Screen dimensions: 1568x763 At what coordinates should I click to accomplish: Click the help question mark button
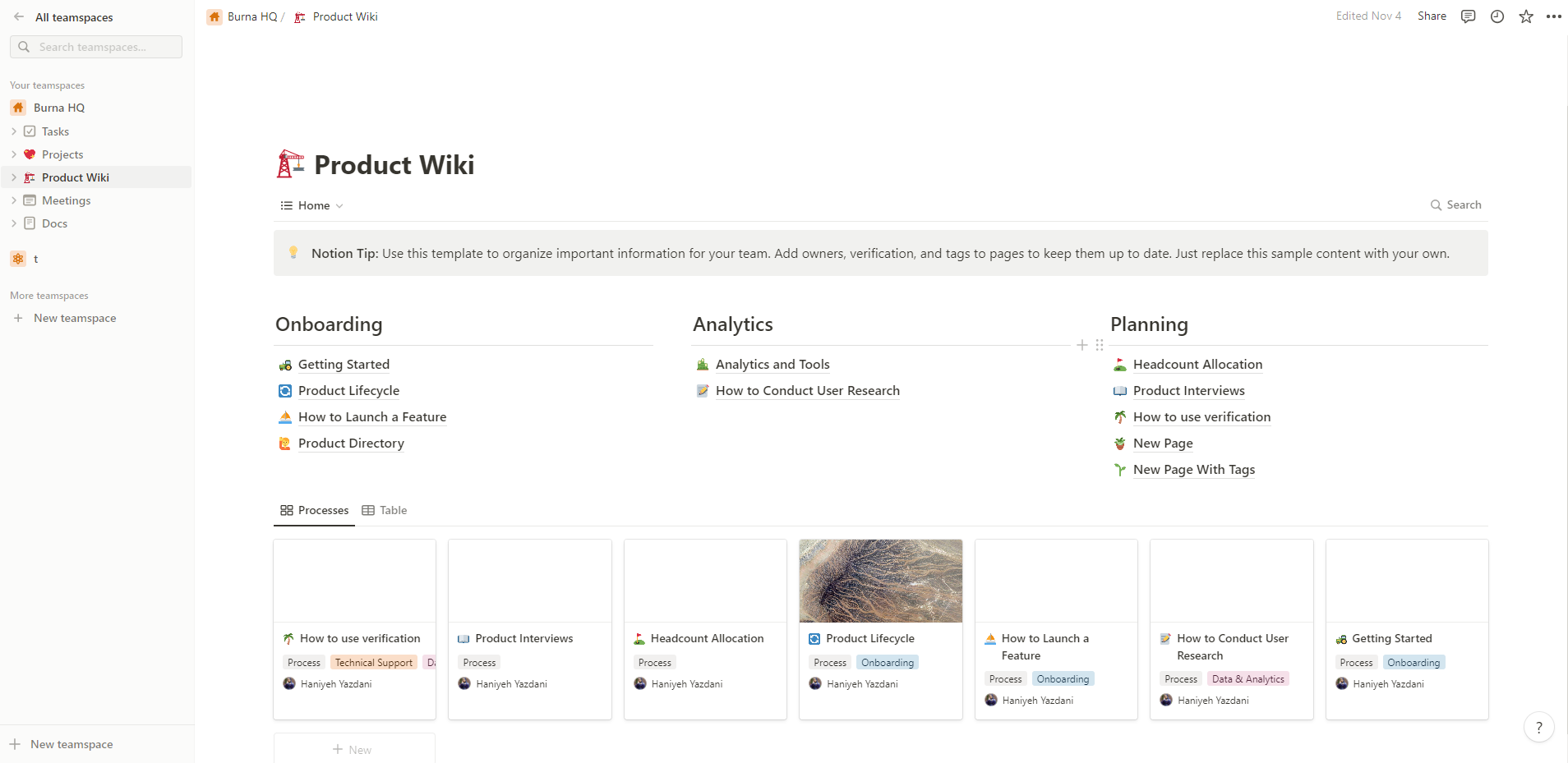[x=1538, y=727]
